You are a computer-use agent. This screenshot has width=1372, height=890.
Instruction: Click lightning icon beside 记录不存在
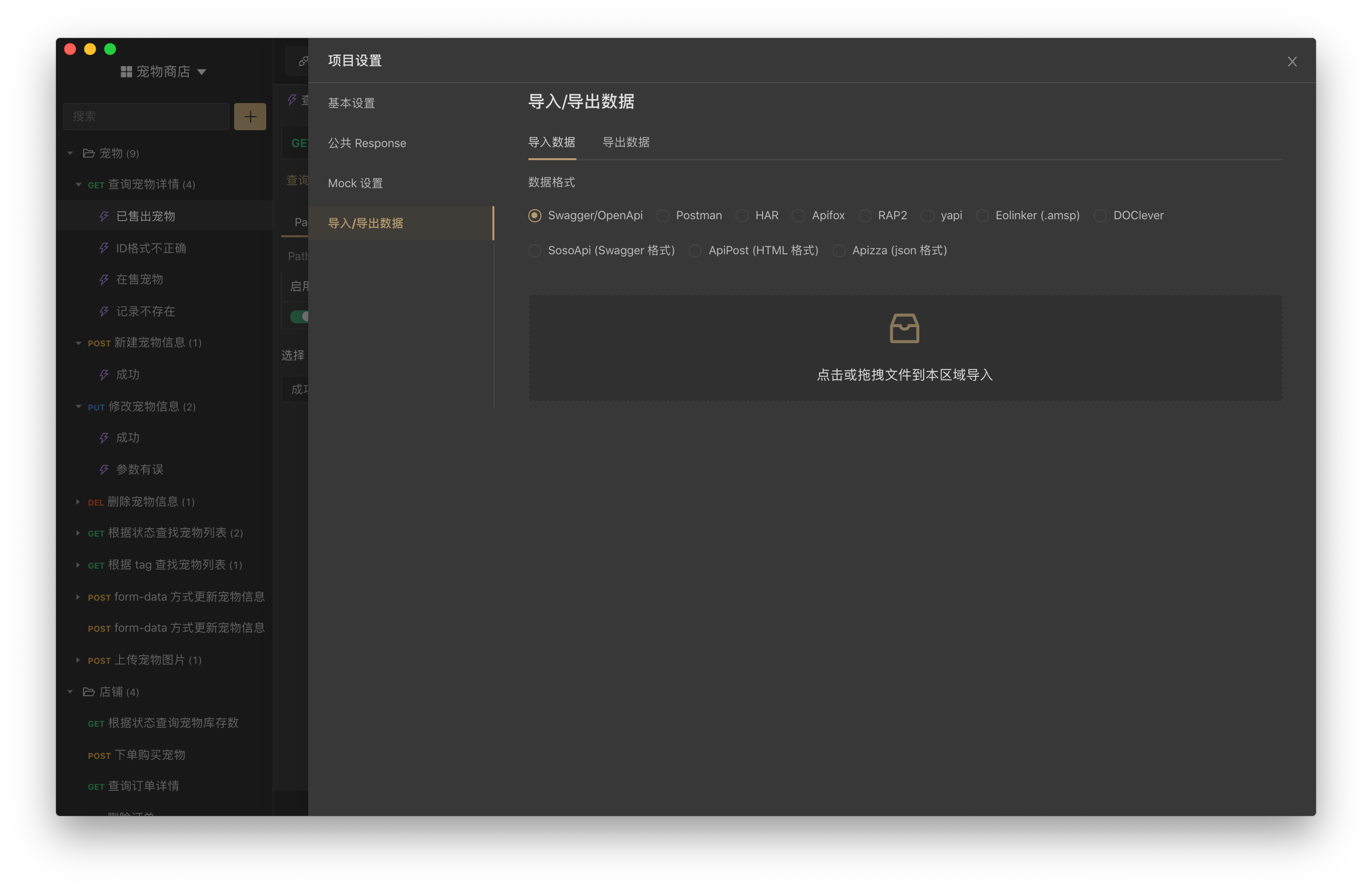(104, 311)
